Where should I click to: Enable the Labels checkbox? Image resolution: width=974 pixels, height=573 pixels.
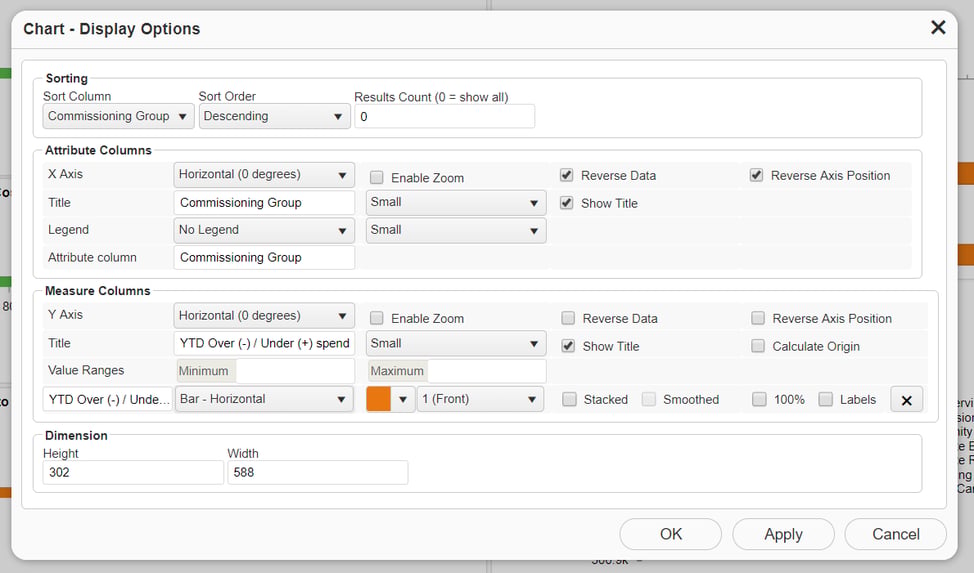826,400
